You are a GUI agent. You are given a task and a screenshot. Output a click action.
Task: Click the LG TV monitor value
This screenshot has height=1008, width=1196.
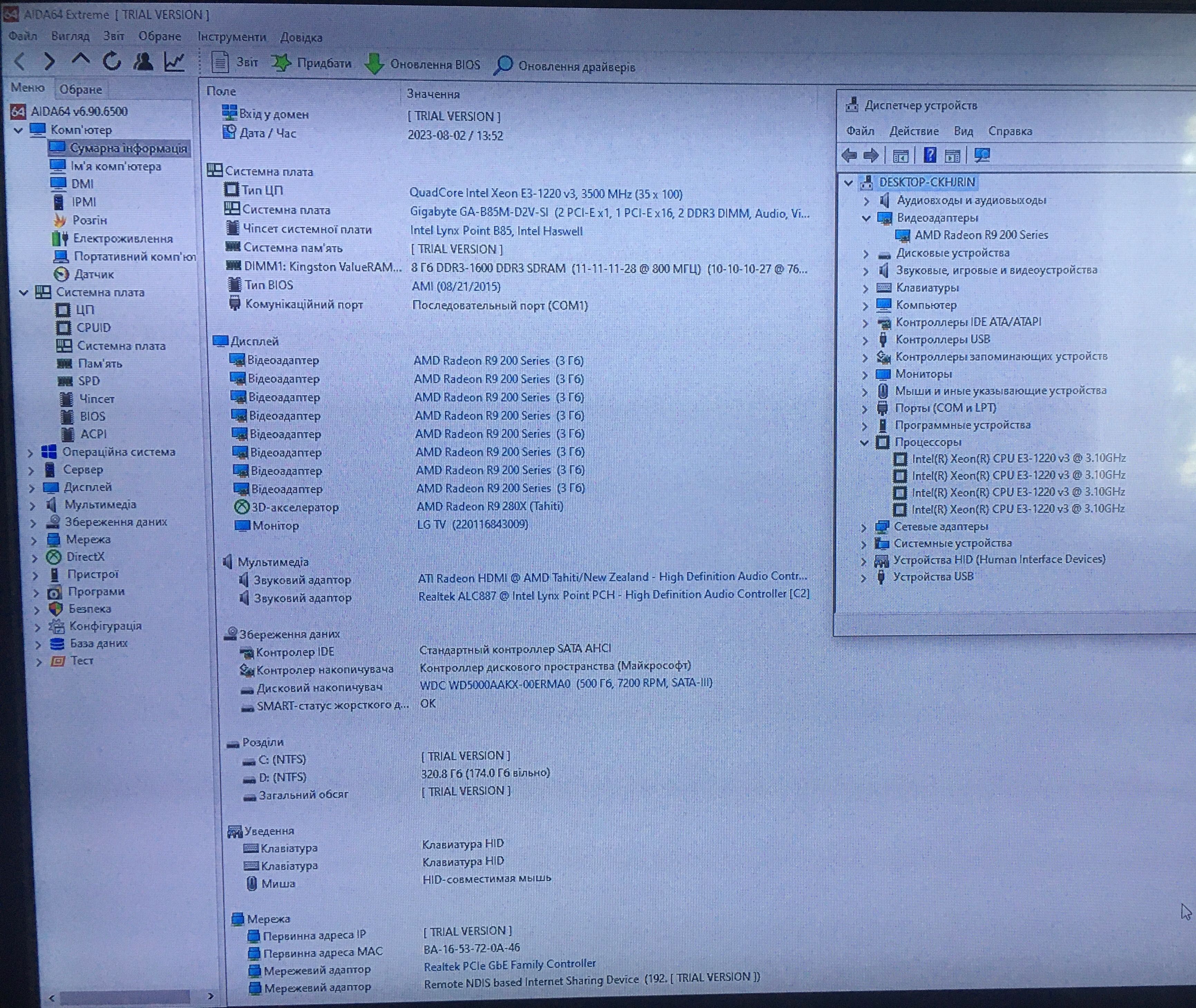click(472, 524)
